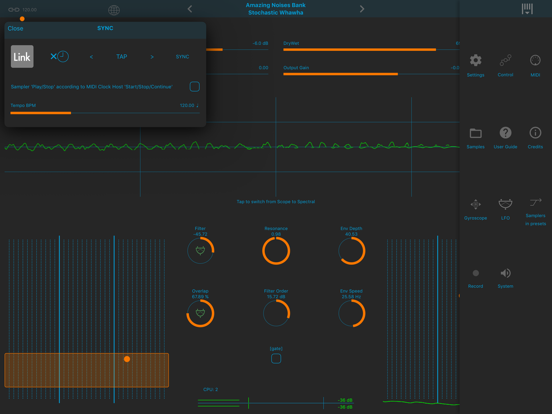Open the Gyroscope icon
552x414 pixels.
tap(475, 204)
